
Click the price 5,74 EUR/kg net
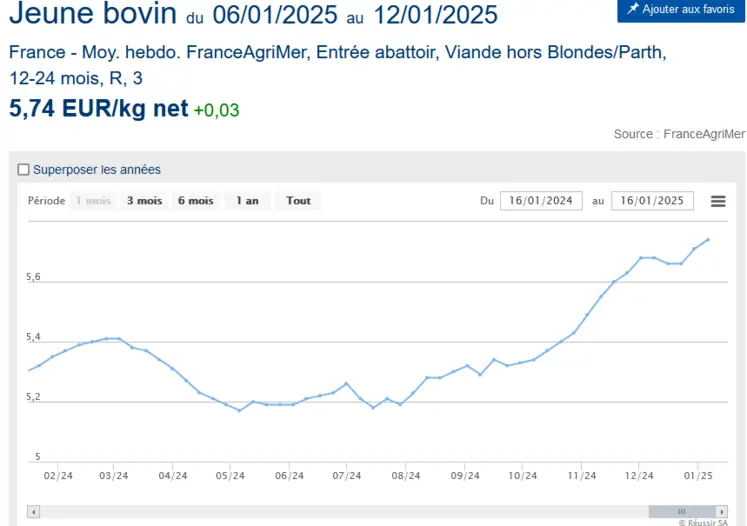pos(99,108)
